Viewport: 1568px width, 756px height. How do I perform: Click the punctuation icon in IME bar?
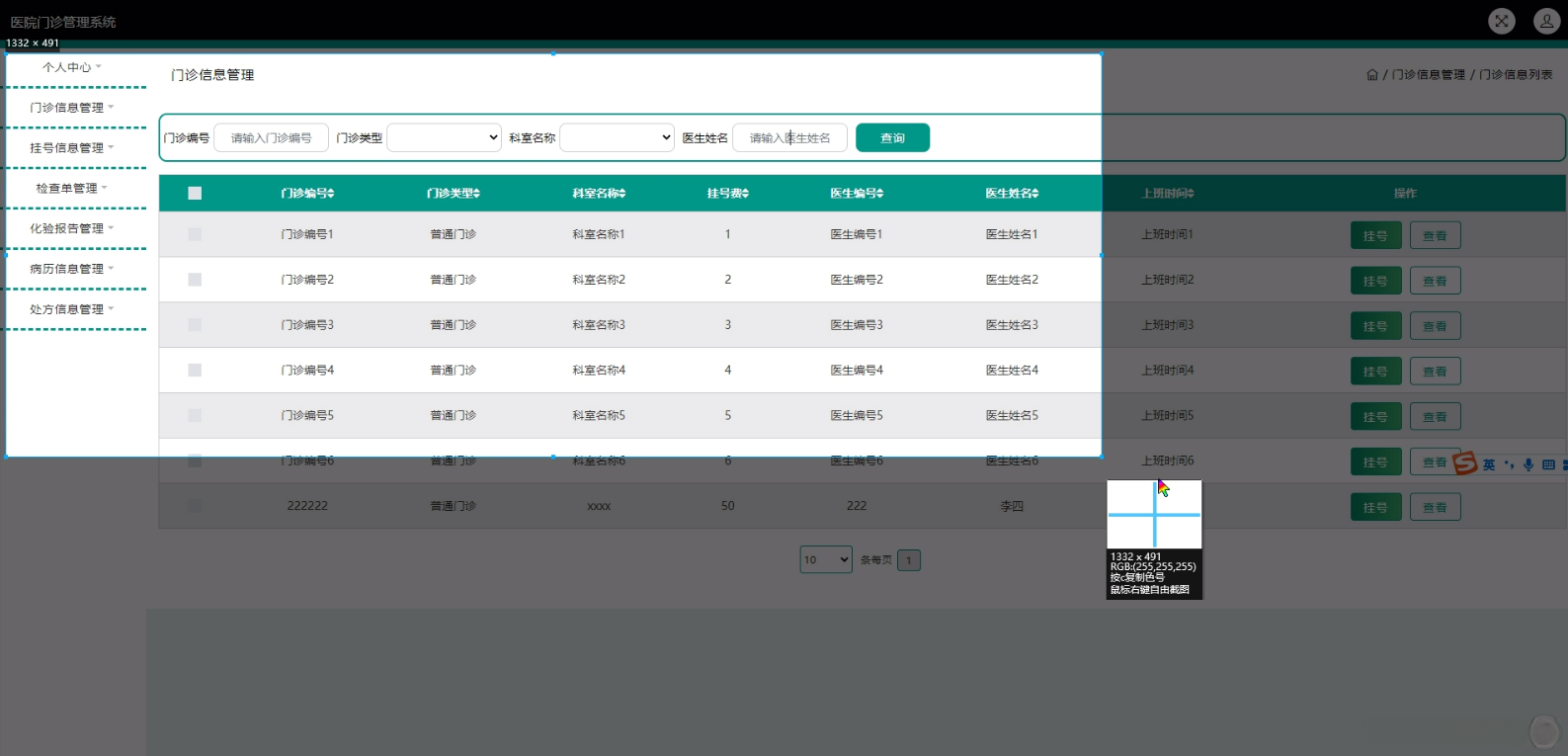pos(1509,464)
